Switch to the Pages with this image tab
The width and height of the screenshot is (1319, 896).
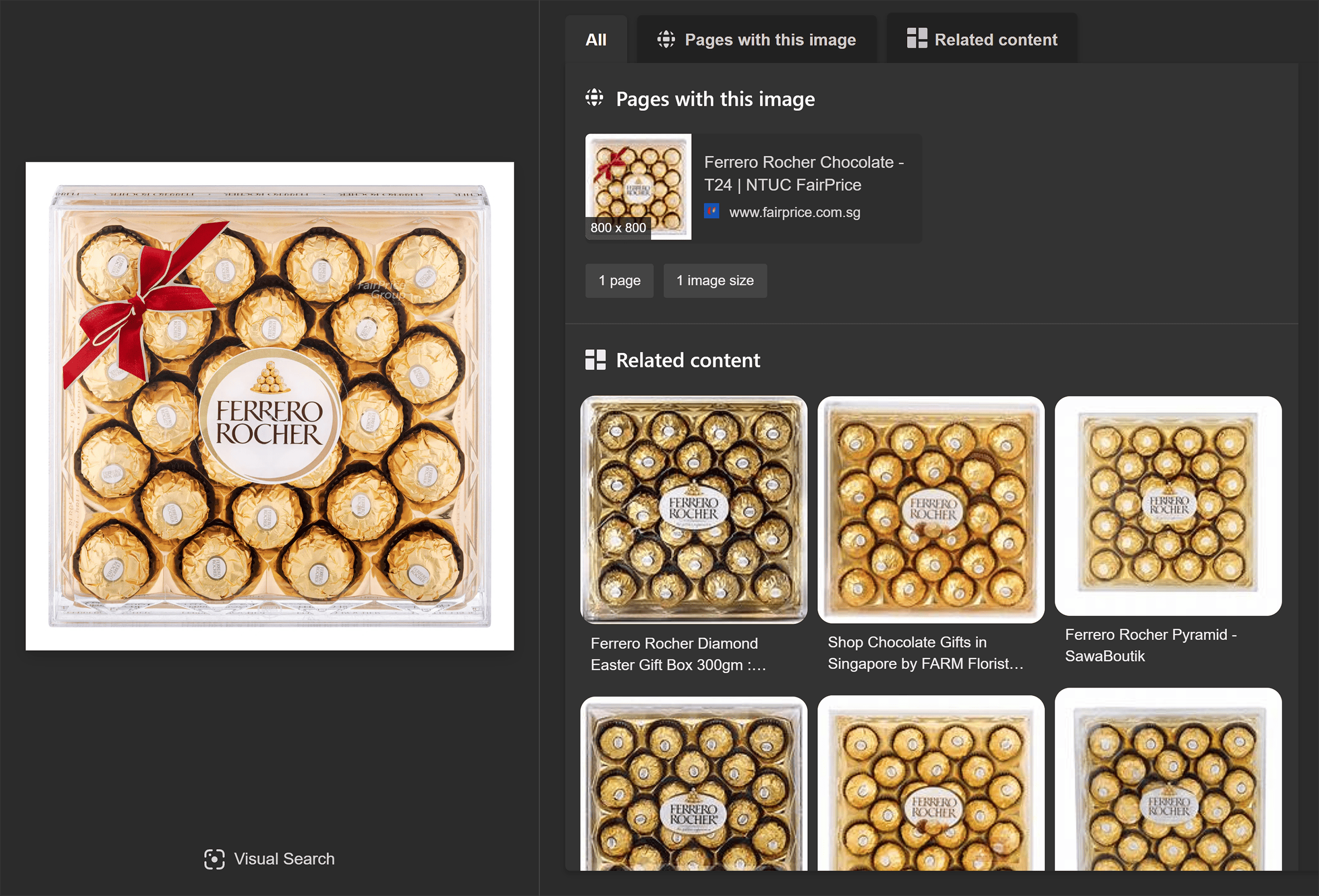(x=758, y=39)
